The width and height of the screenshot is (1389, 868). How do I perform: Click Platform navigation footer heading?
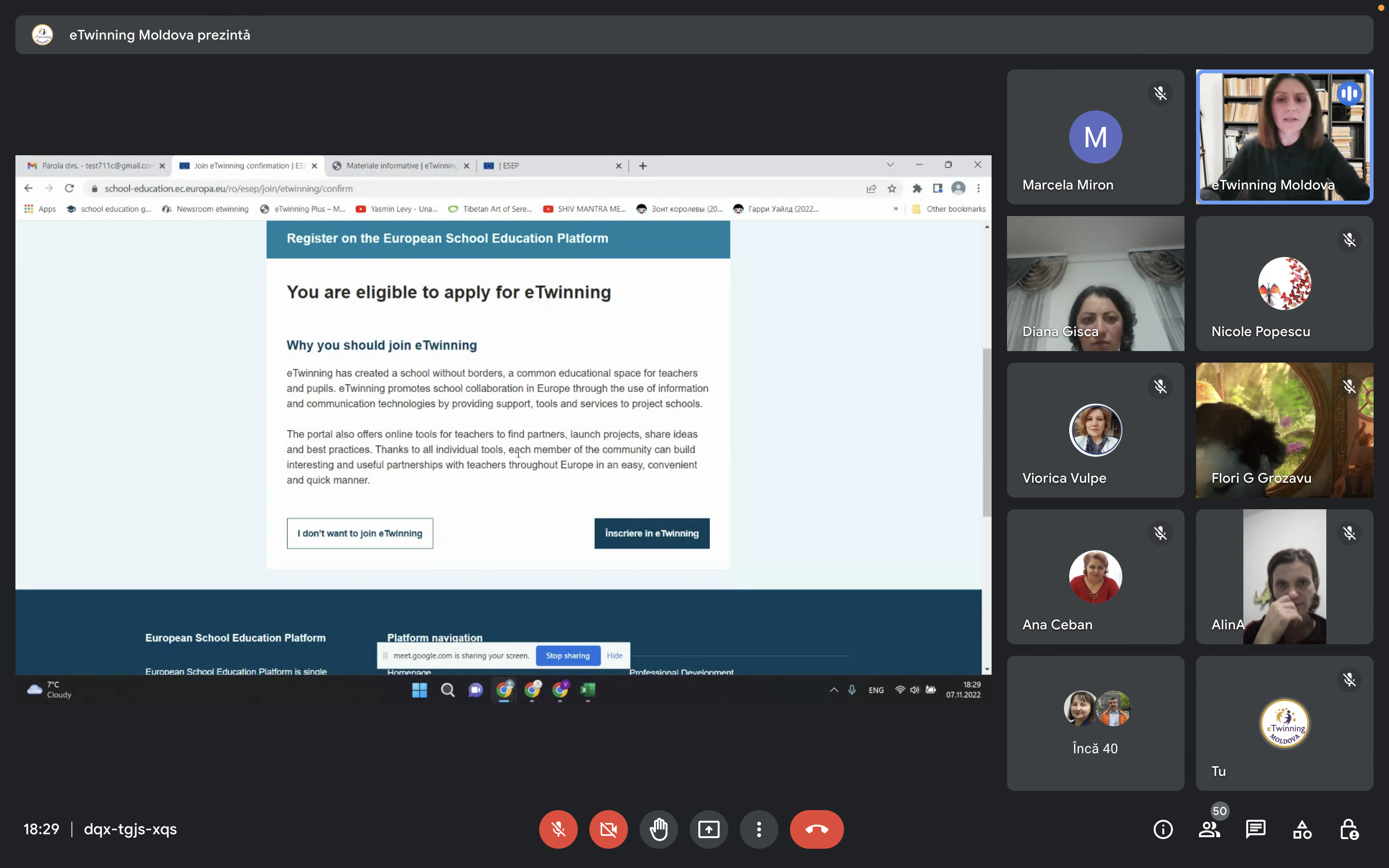click(435, 638)
